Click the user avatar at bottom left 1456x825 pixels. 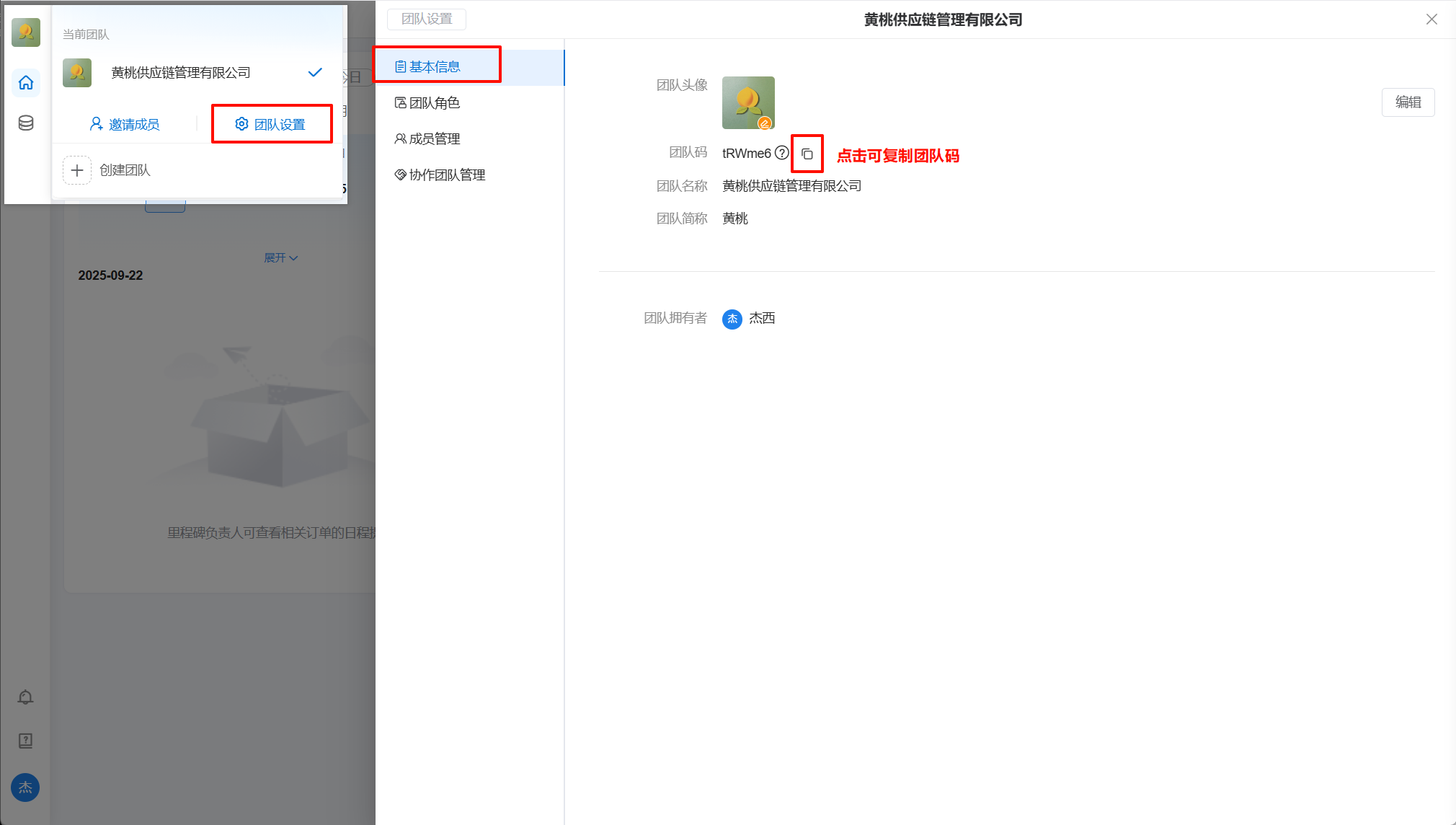point(25,787)
